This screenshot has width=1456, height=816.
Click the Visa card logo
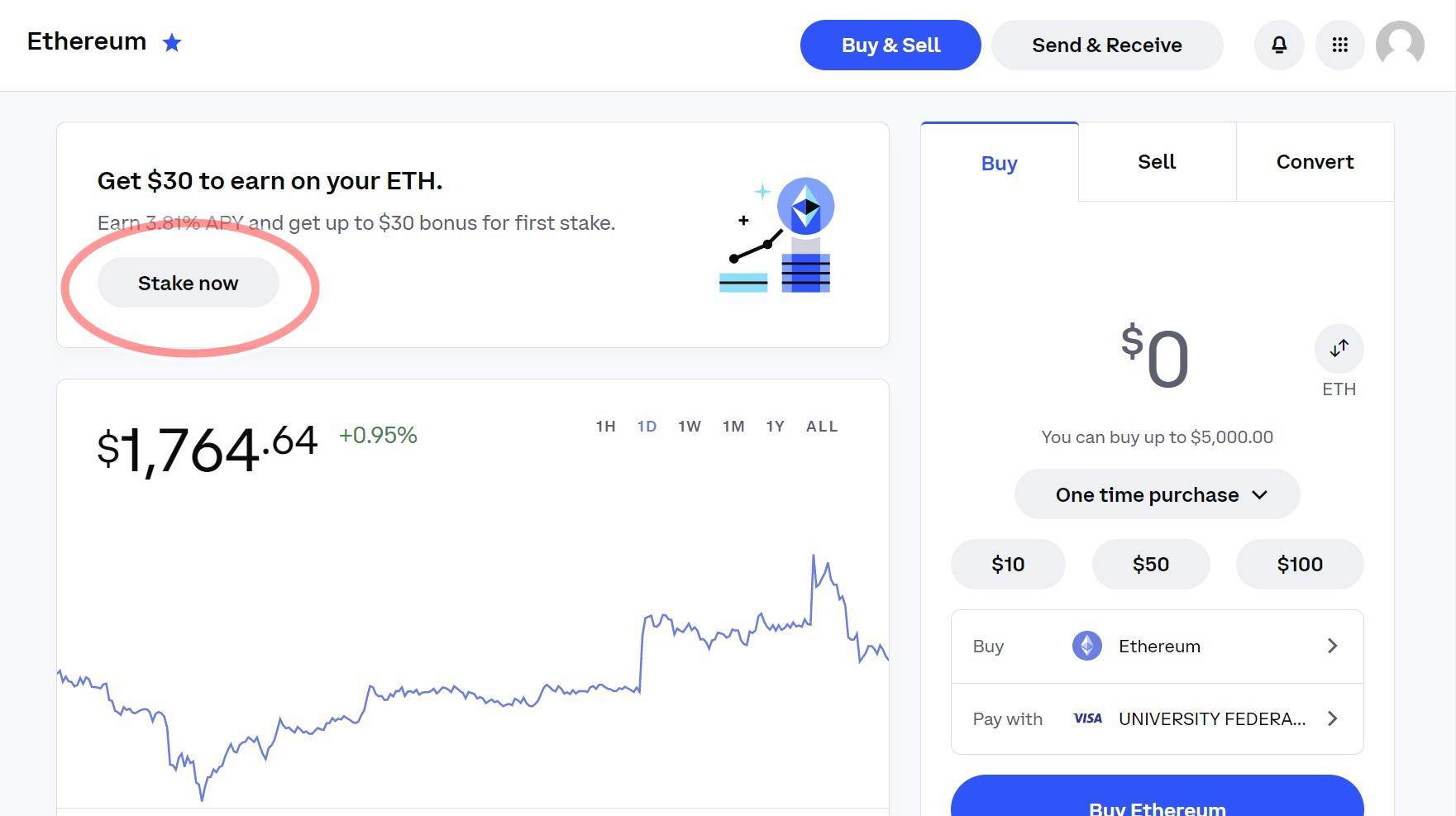tap(1087, 718)
